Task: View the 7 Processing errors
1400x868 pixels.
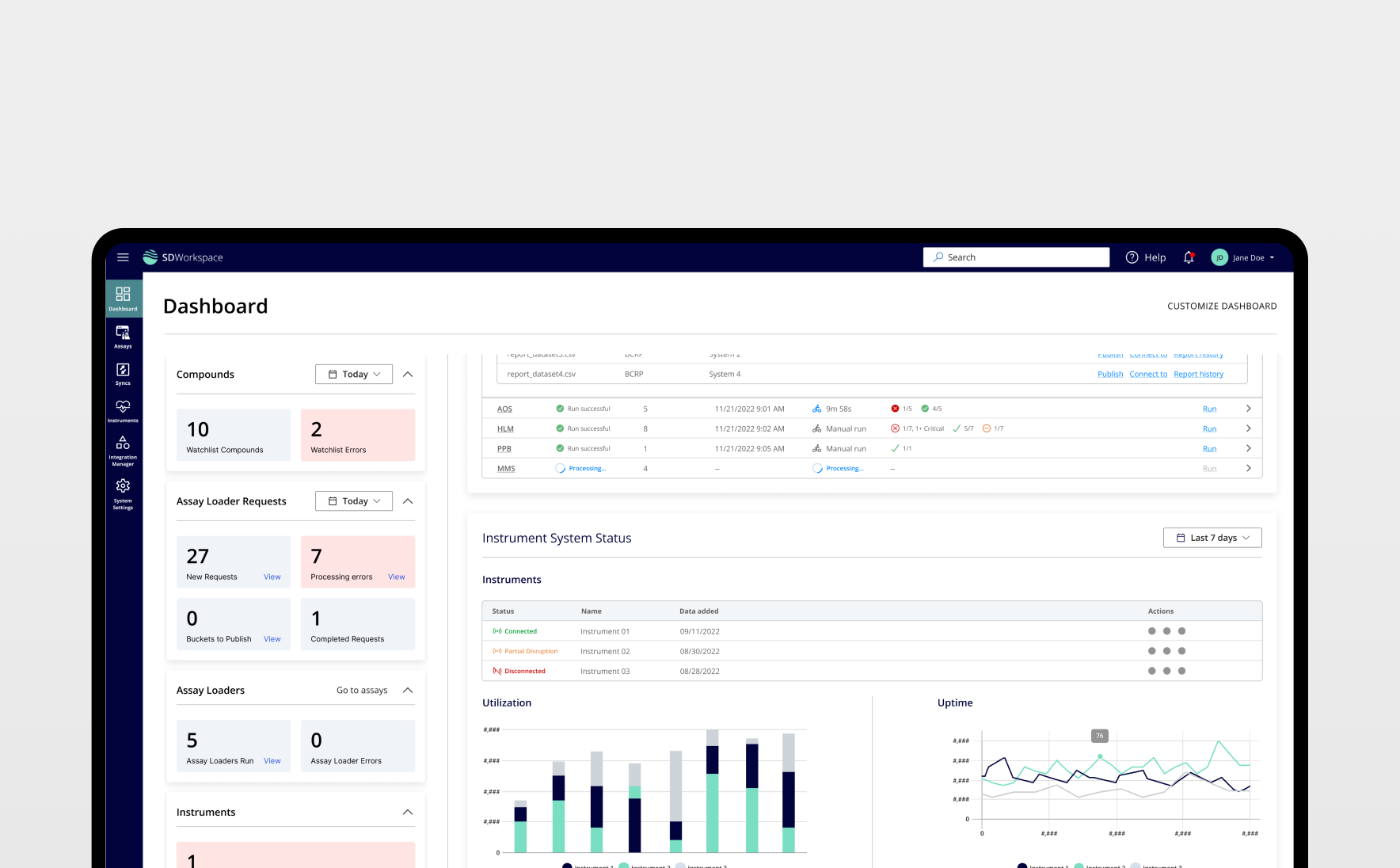Action: pos(397,577)
